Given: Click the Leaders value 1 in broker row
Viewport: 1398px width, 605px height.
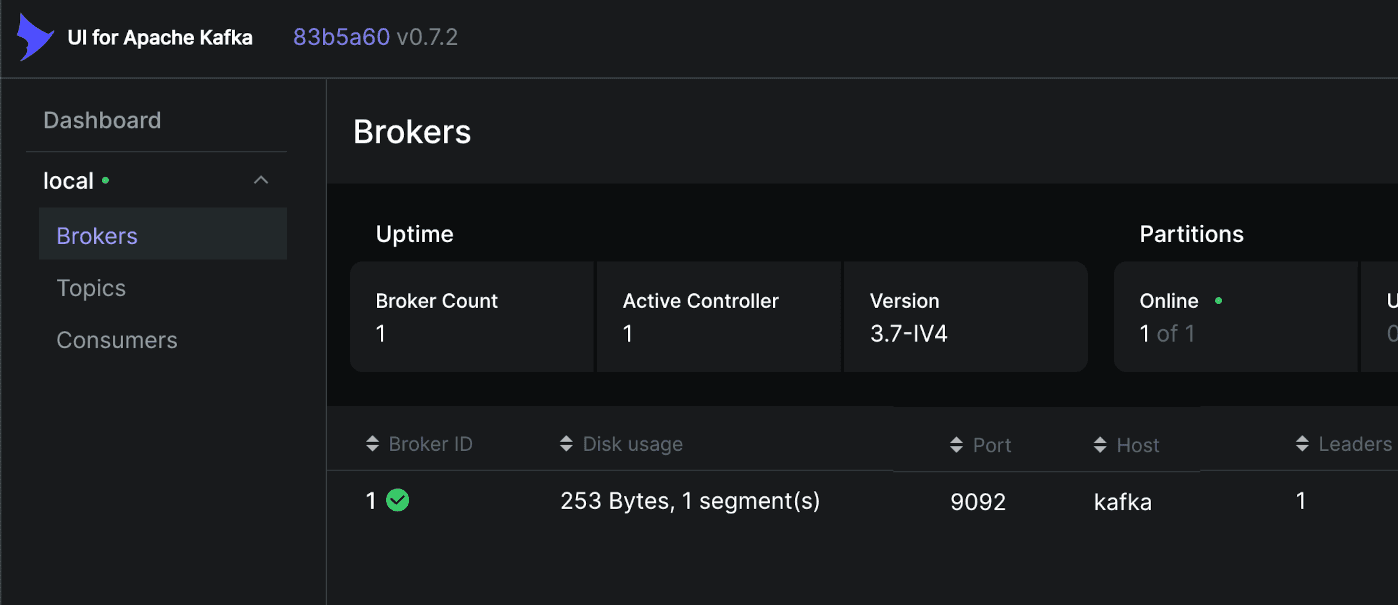Looking at the screenshot, I should (1301, 501).
